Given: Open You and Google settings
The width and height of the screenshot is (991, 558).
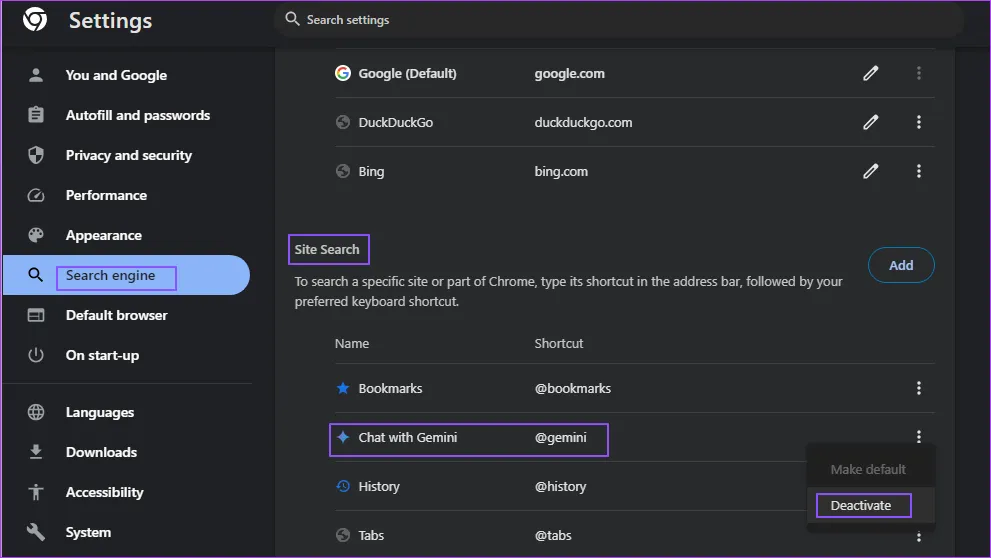Looking at the screenshot, I should (116, 75).
